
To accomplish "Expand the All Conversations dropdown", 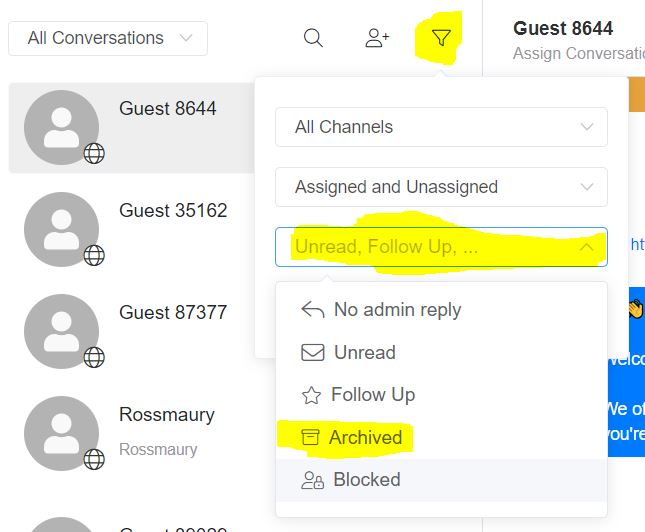I will pyautogui.click(x=108, y=38).
